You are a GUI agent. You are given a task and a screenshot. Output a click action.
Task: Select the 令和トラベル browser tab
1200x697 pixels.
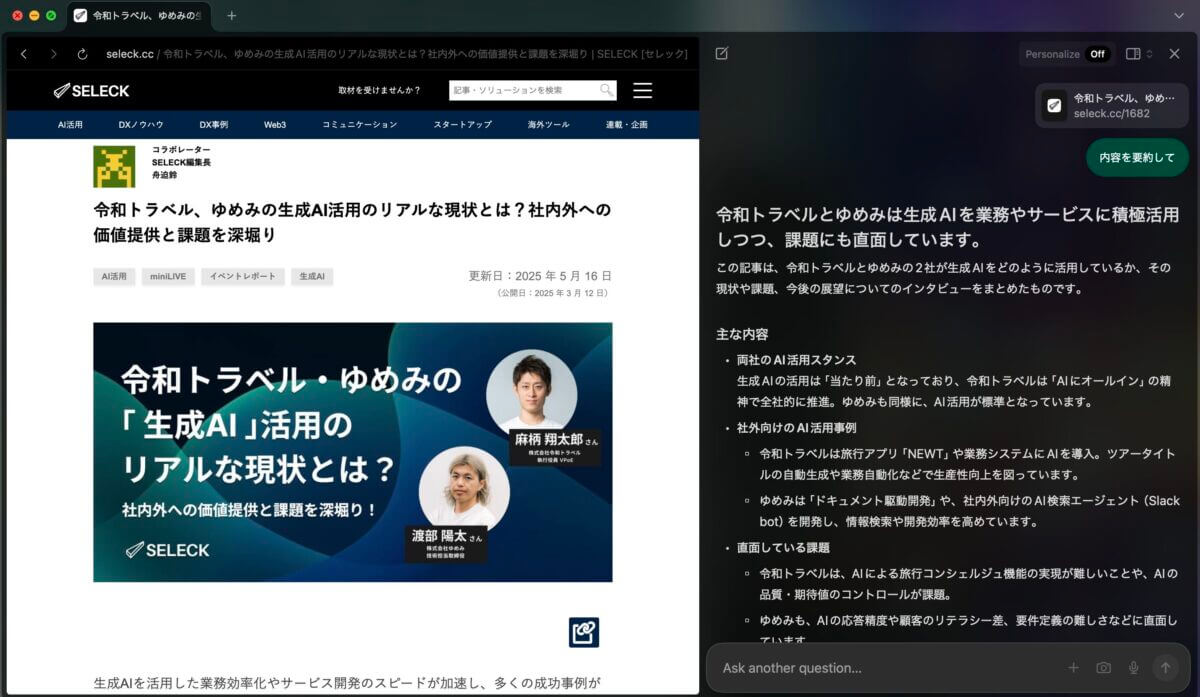(x=137, y=16)
